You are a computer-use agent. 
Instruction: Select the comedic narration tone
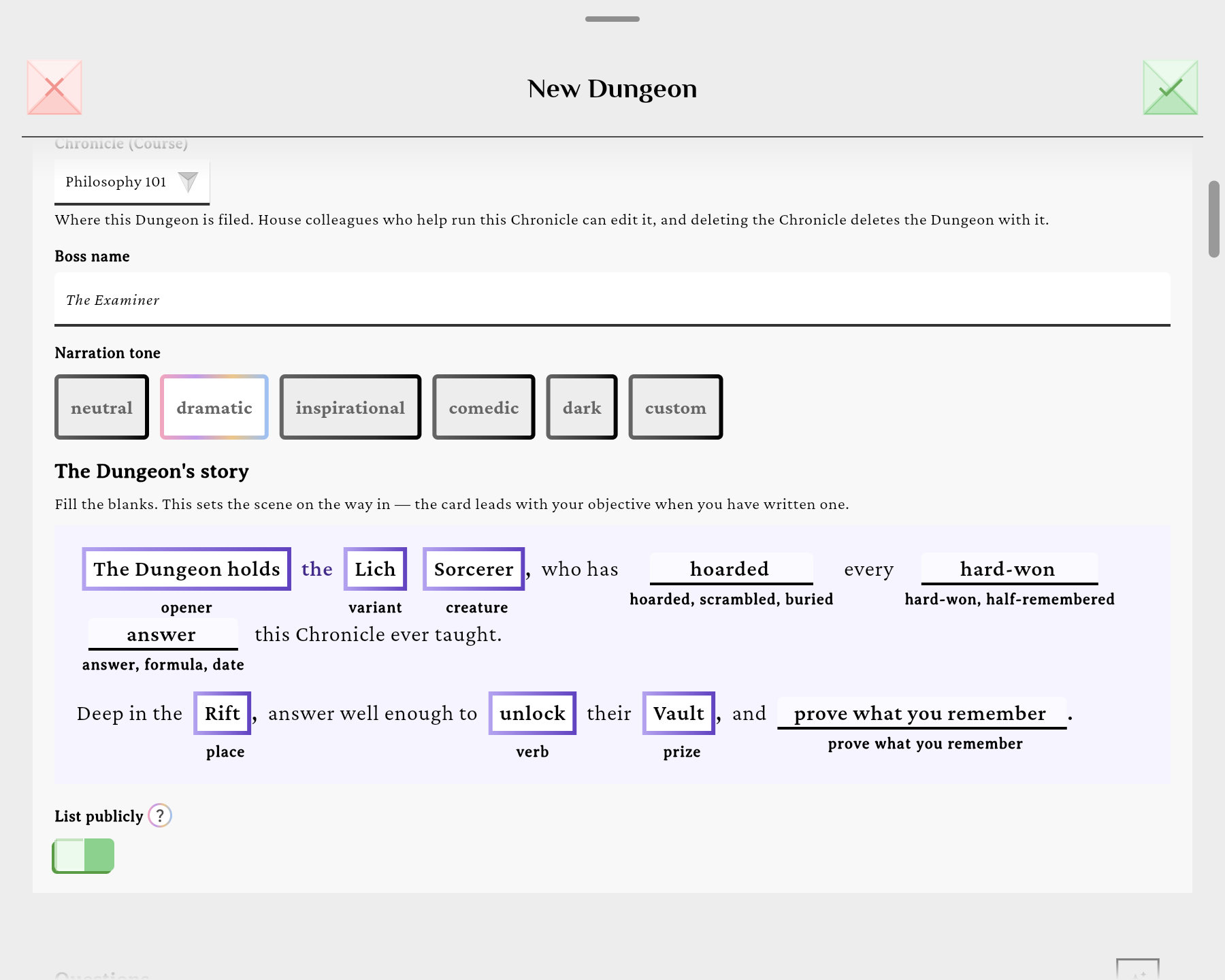pos(484,407)
